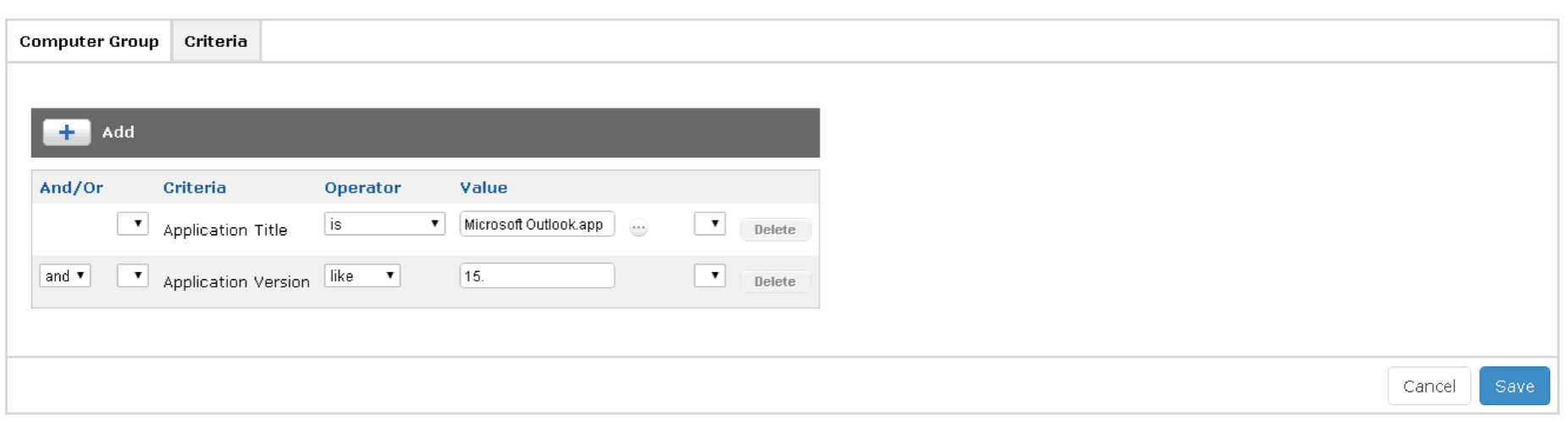Switch to the Computer Group tab
Image resolution: width=1568 pixels, height=439 pixels.
pos(89,42)
